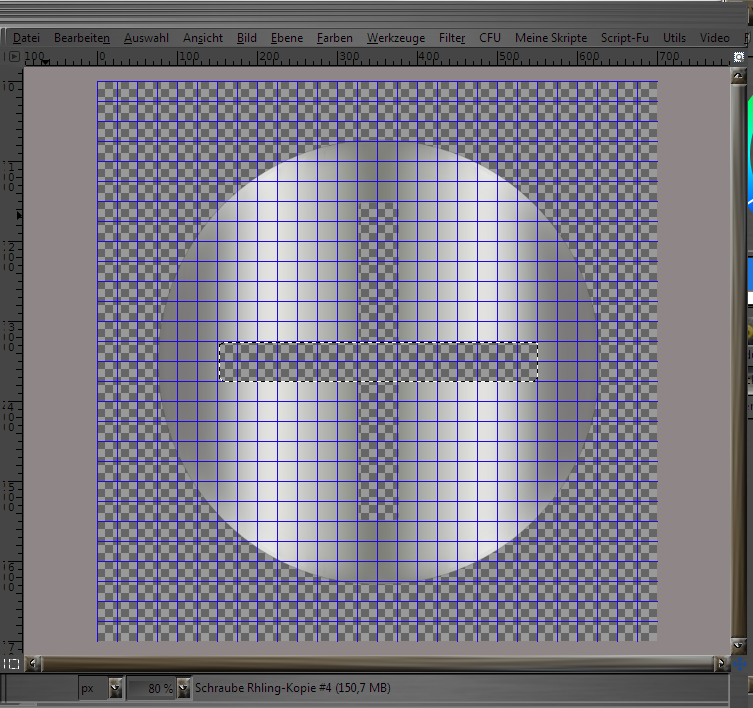753x708 pixels.
Task: Click the zoom-on-resize icon at top-right corner
Action: pos(740,58)
